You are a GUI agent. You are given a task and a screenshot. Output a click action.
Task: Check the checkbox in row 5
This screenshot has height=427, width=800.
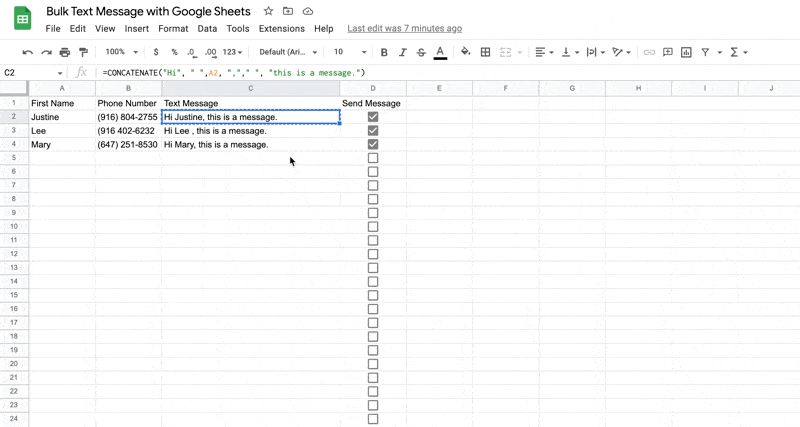tap(373, 158)
